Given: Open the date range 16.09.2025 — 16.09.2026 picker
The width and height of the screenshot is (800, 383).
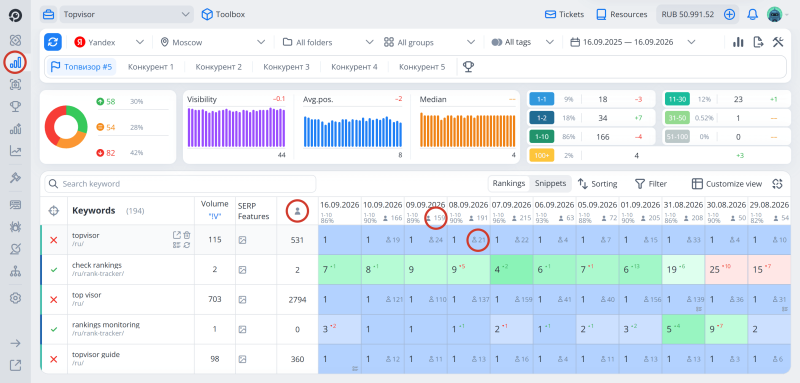Looking at the screenshot, I should click(633, 42).
